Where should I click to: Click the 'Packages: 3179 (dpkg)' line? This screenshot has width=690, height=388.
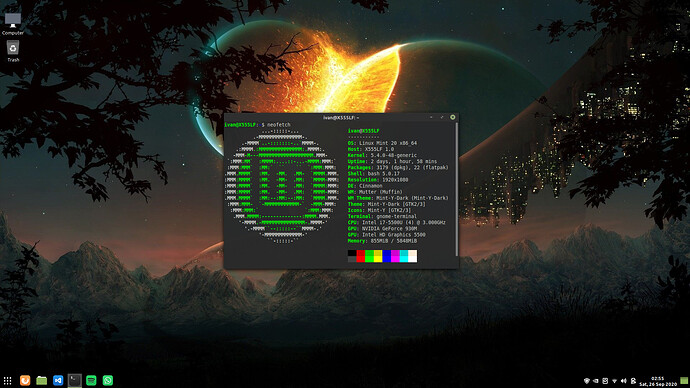pos(398,168)
